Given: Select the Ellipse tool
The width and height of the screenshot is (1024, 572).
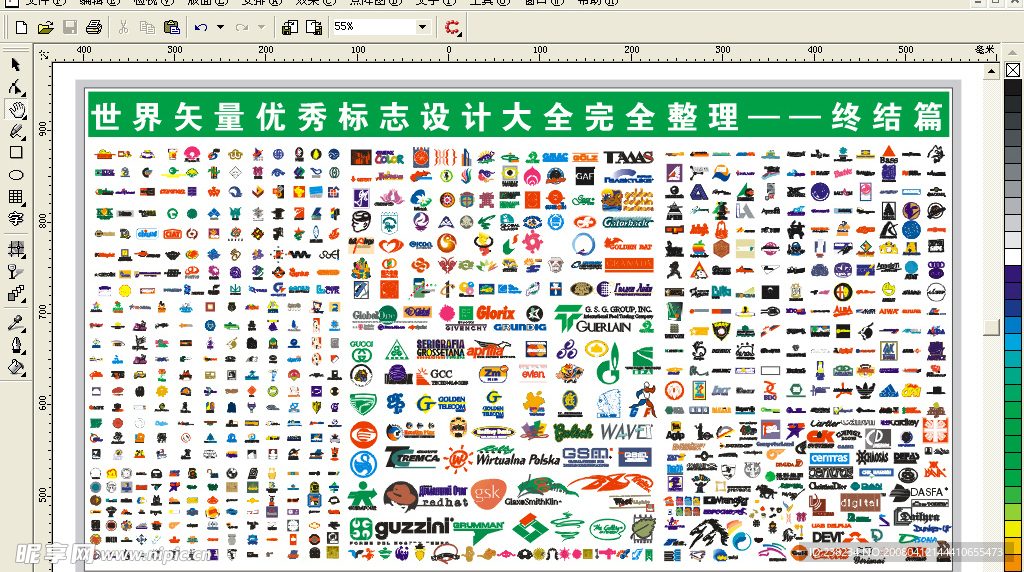Looking at the screenshot, I should pyautogui.click(x=16, y=175).
